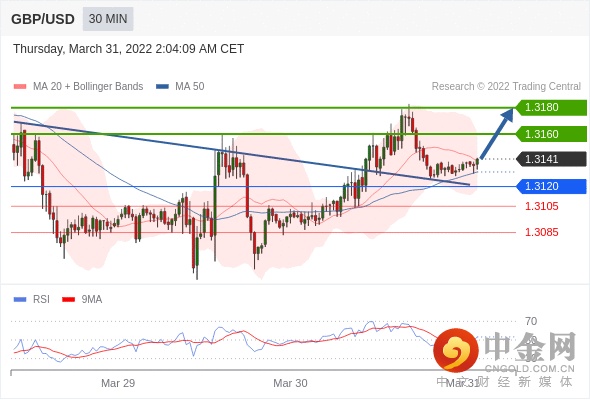Image resolution: width=590 pixels, height=400 pixels.
Task: Toggle the RSI legend entry
Action: click(x=32, y=300)
